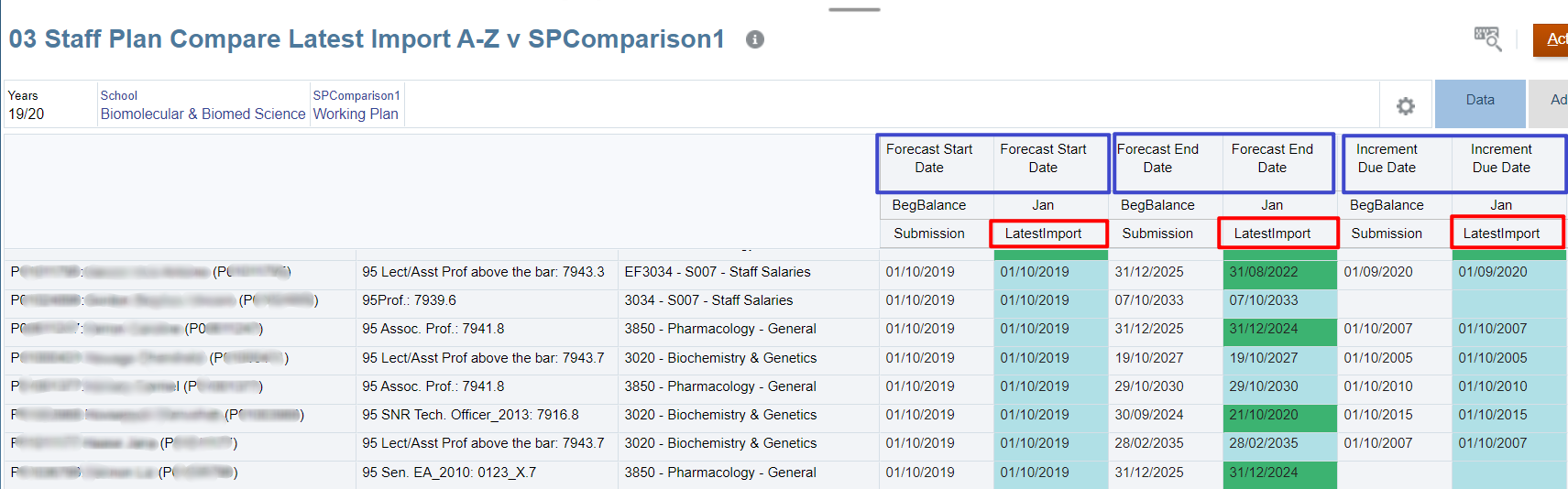
Task: Open the gear settings icon beside Data tab
Action: point(1405,106)
